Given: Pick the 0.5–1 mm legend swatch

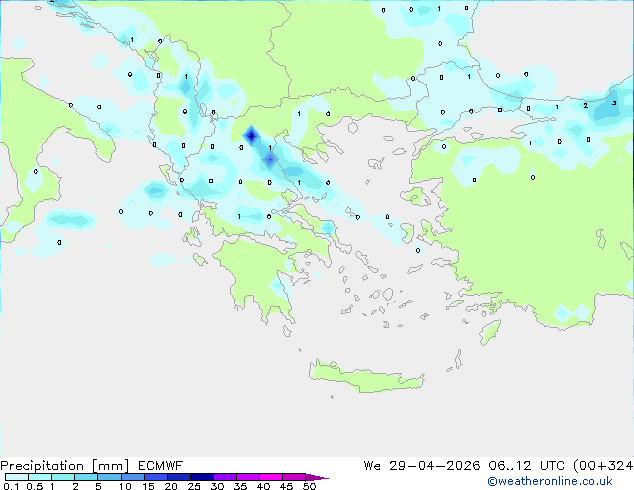Looking at the screenshot, I should point(40,477).
